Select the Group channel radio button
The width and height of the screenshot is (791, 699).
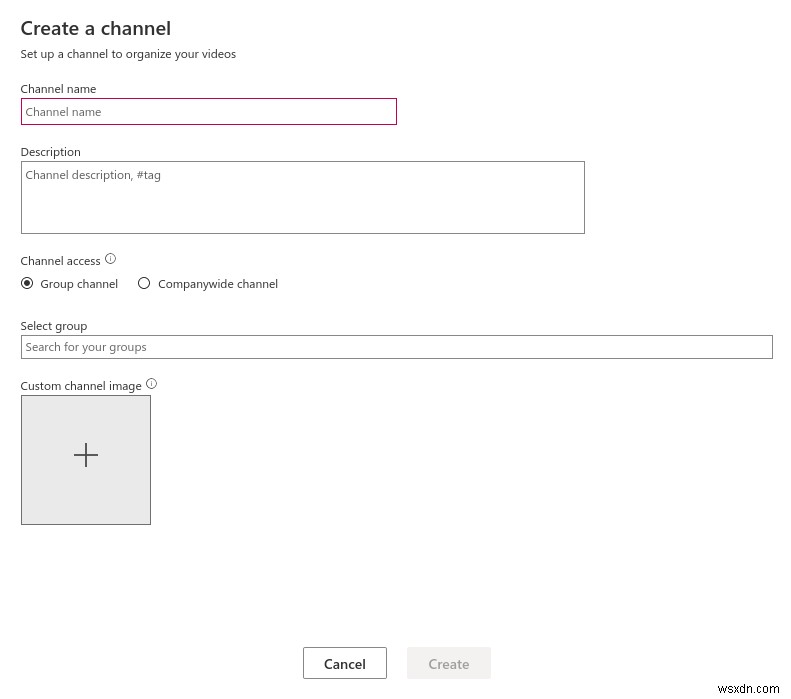coord(27,283)
